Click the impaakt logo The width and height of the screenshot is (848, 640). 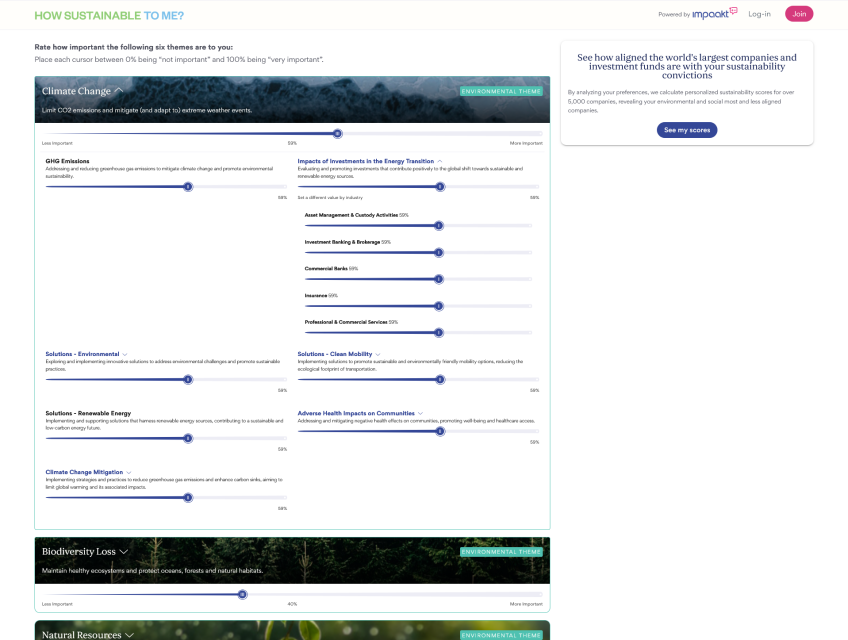click(x=714, y=14)
